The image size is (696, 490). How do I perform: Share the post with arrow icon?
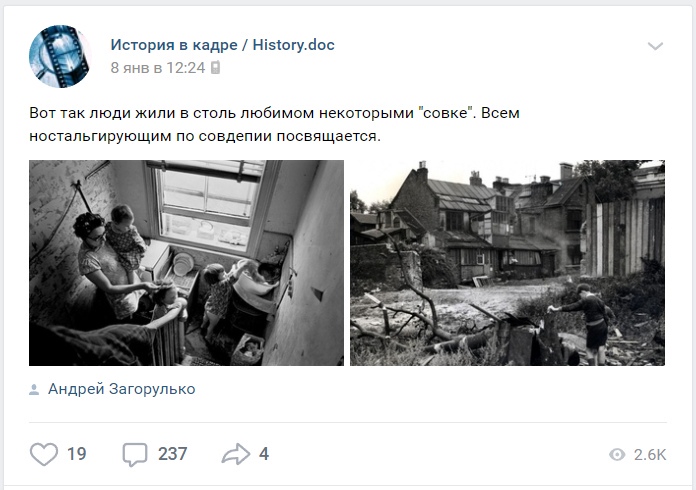[x=236, y=454]
